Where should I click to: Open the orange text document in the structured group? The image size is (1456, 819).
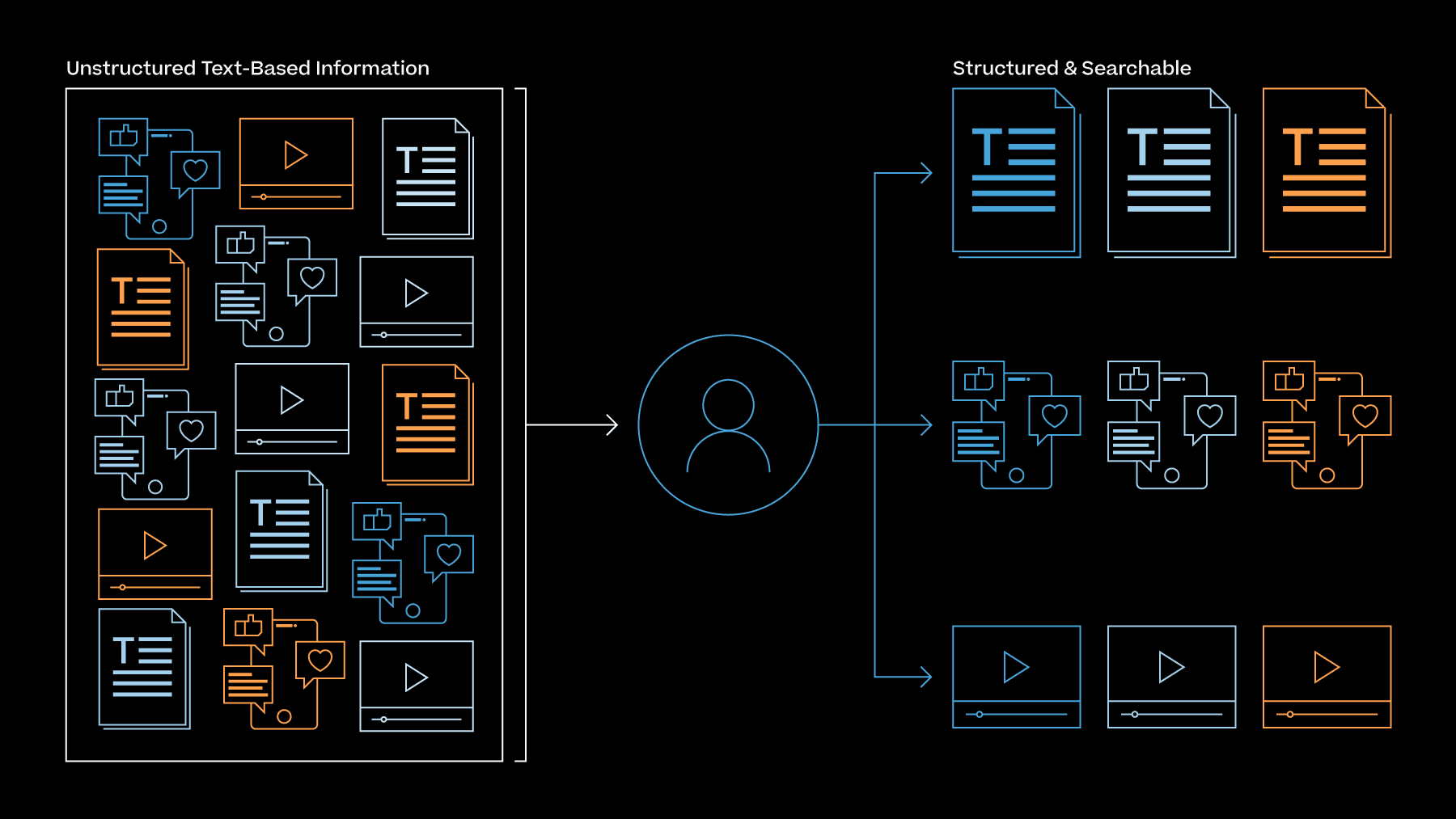coord(1325,171)
